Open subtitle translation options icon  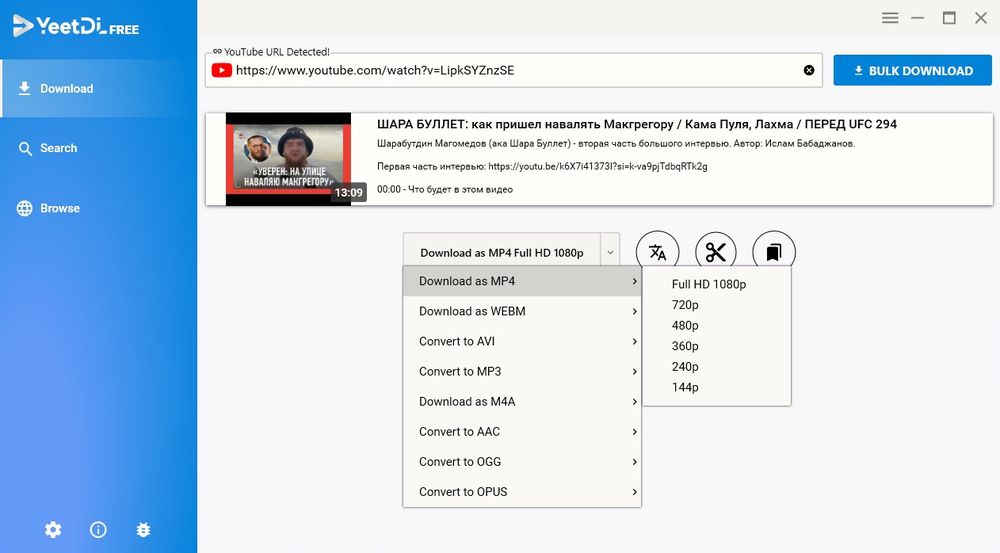pos(658,252)
